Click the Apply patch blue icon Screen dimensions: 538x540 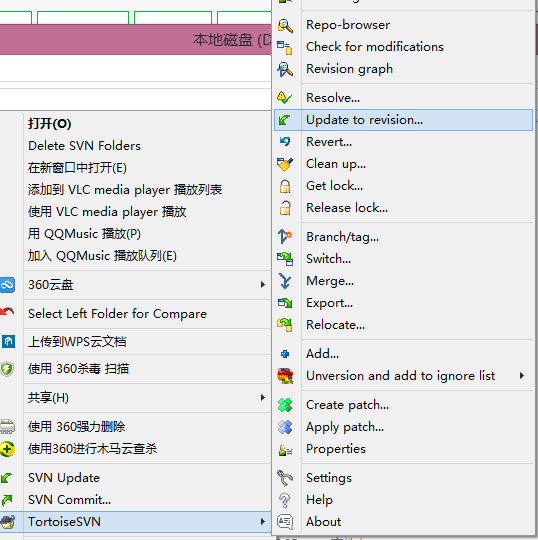pyautogui.click(x=285, y=427)
